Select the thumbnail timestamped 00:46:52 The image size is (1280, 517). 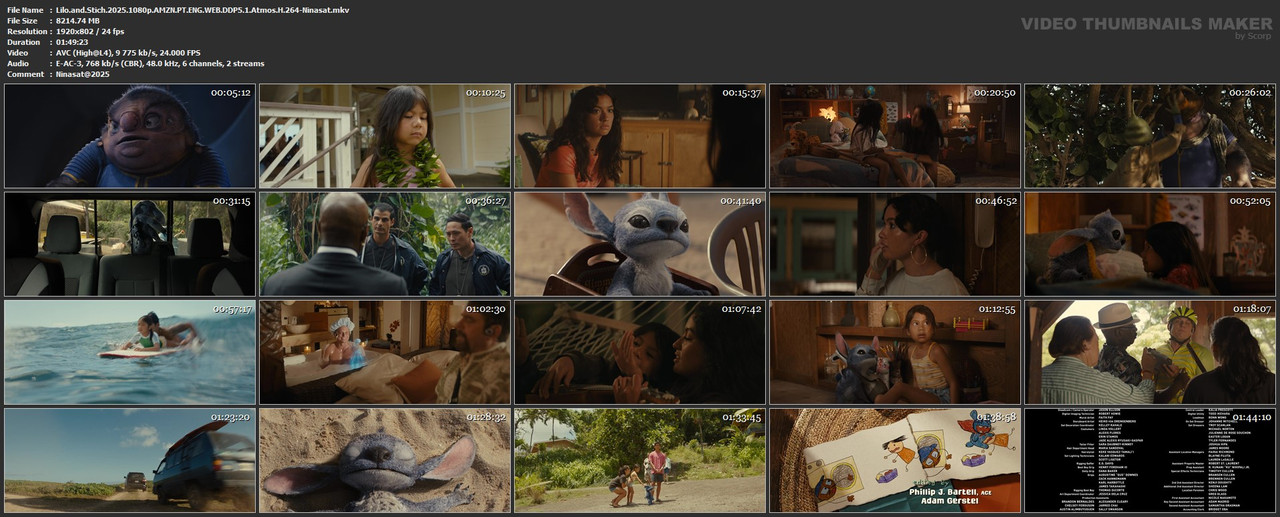895,244
